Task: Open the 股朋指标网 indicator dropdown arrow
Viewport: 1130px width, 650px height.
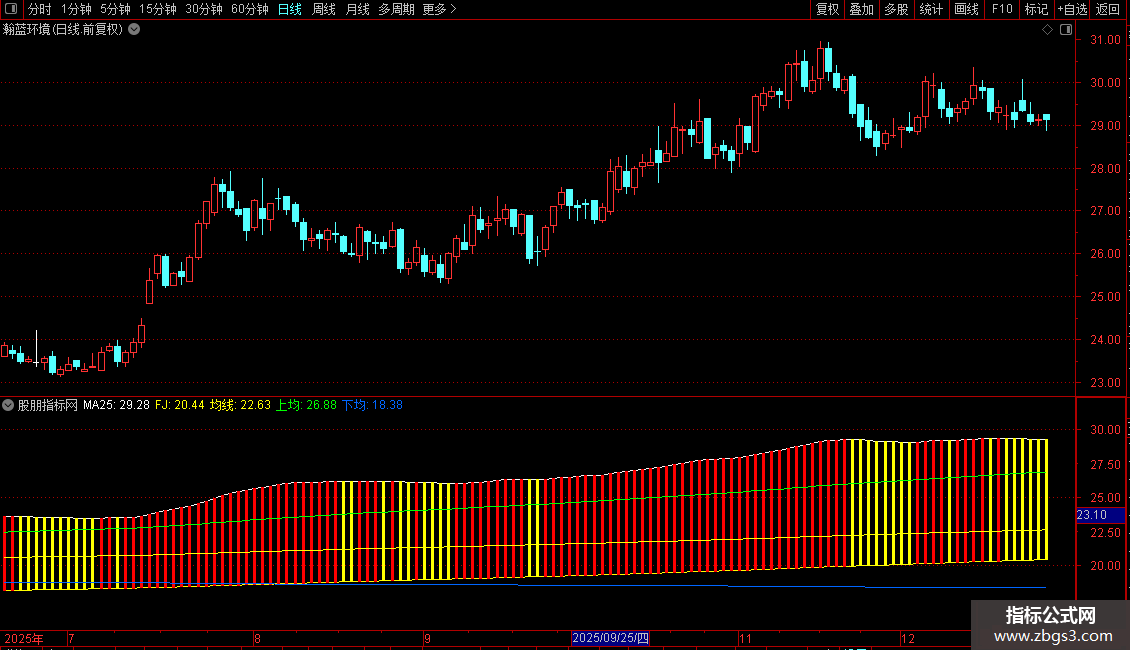Action: click(8, 405)
